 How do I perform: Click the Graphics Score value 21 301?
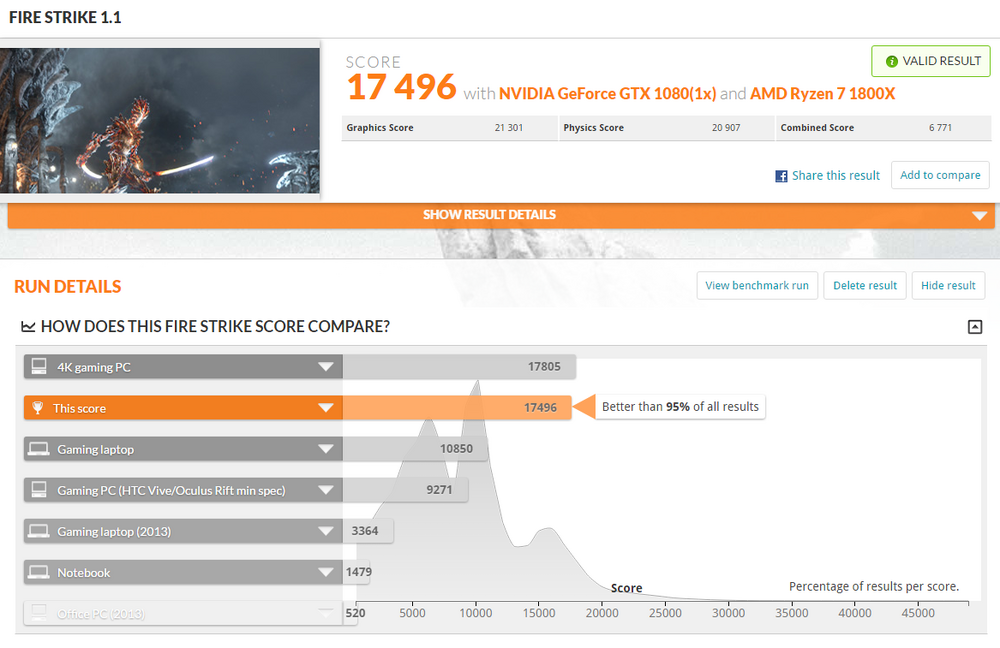tap(508, 128)
